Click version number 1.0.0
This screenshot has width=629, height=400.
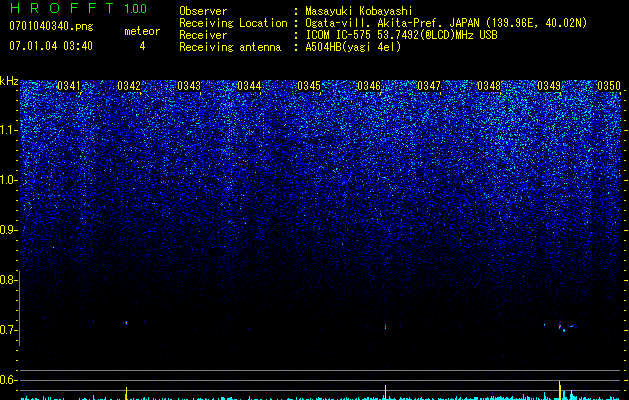click(x=135, y=9)
